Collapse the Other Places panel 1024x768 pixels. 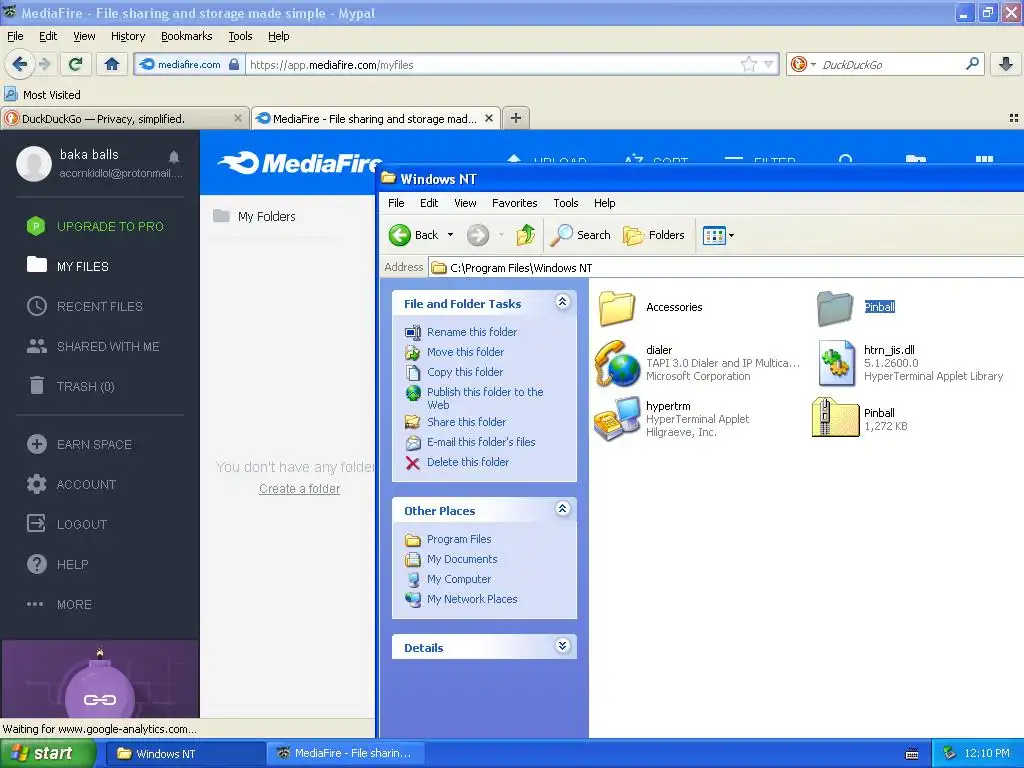[x=562, y=509]
